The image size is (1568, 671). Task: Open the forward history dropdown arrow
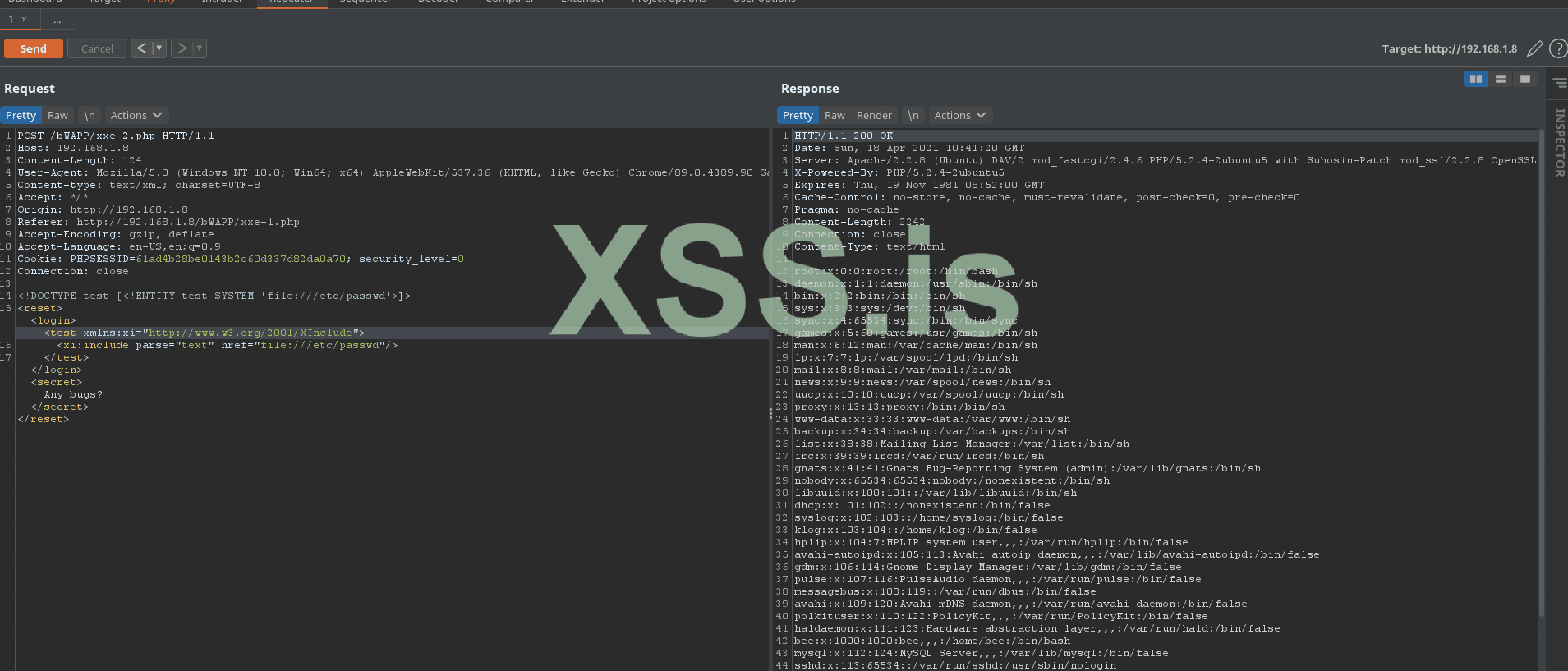click(x=200, y=48)
